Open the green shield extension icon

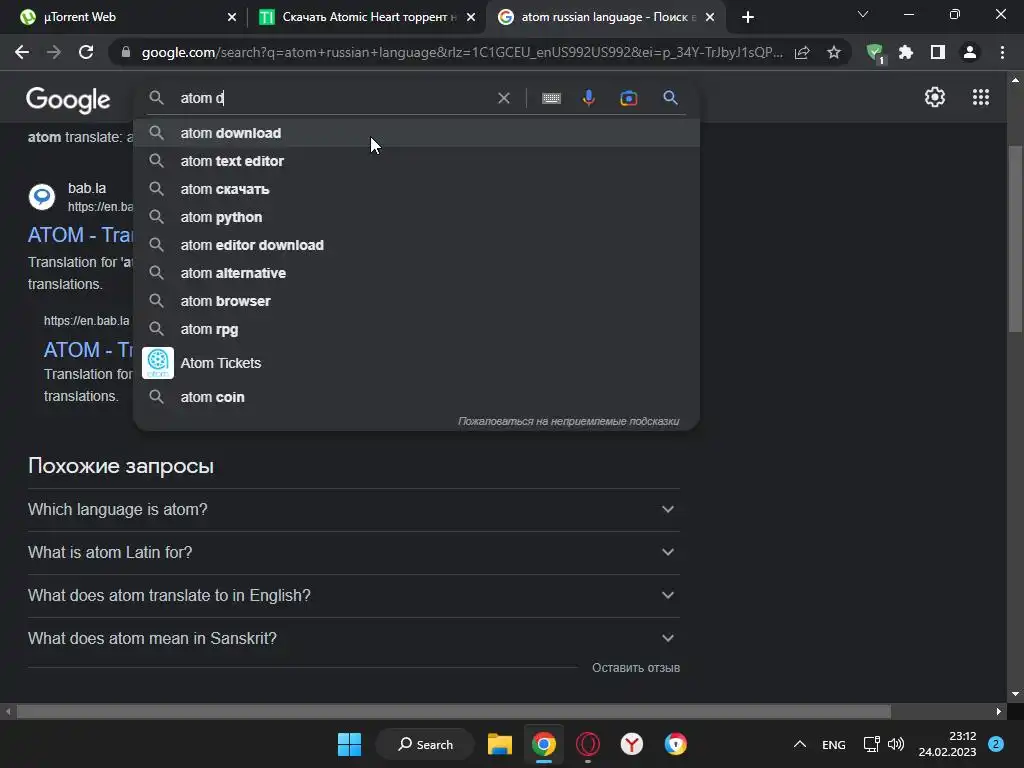pyautogui.click(x=875, y=52)
